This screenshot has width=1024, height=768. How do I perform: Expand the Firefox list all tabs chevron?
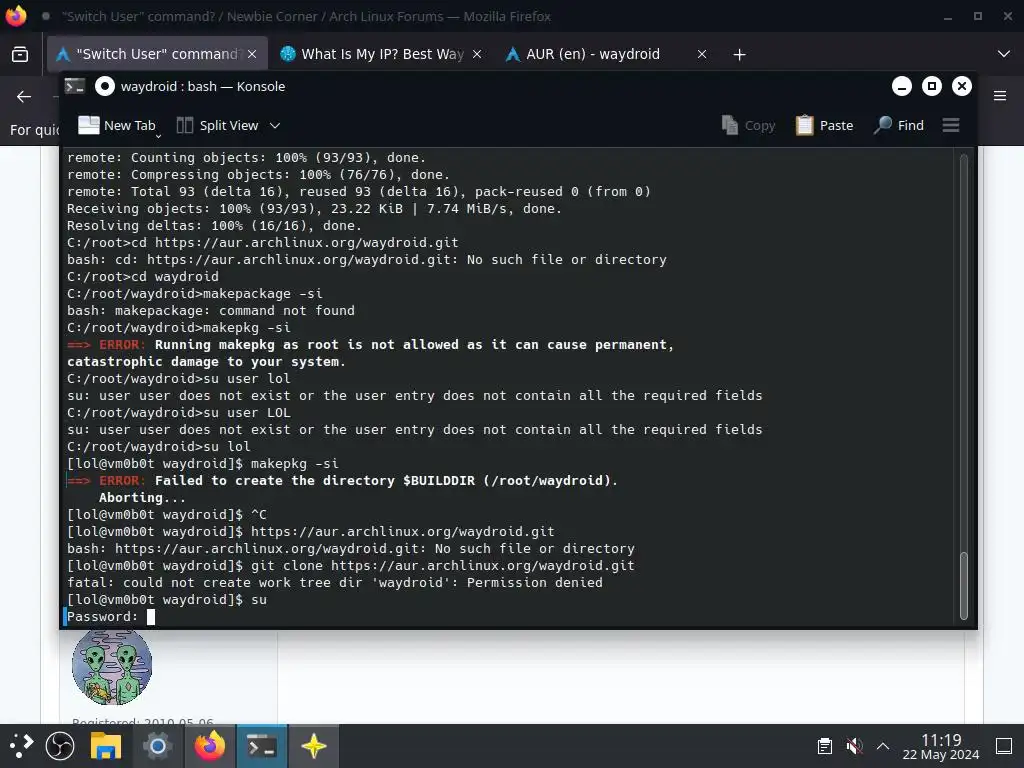coord(1004,54)
